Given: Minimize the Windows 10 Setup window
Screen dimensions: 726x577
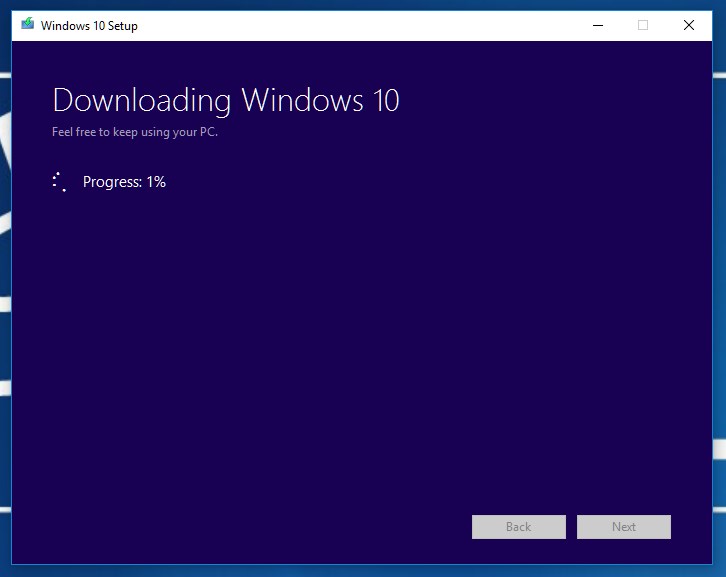Looking at the screenshot, I should 598,25.
